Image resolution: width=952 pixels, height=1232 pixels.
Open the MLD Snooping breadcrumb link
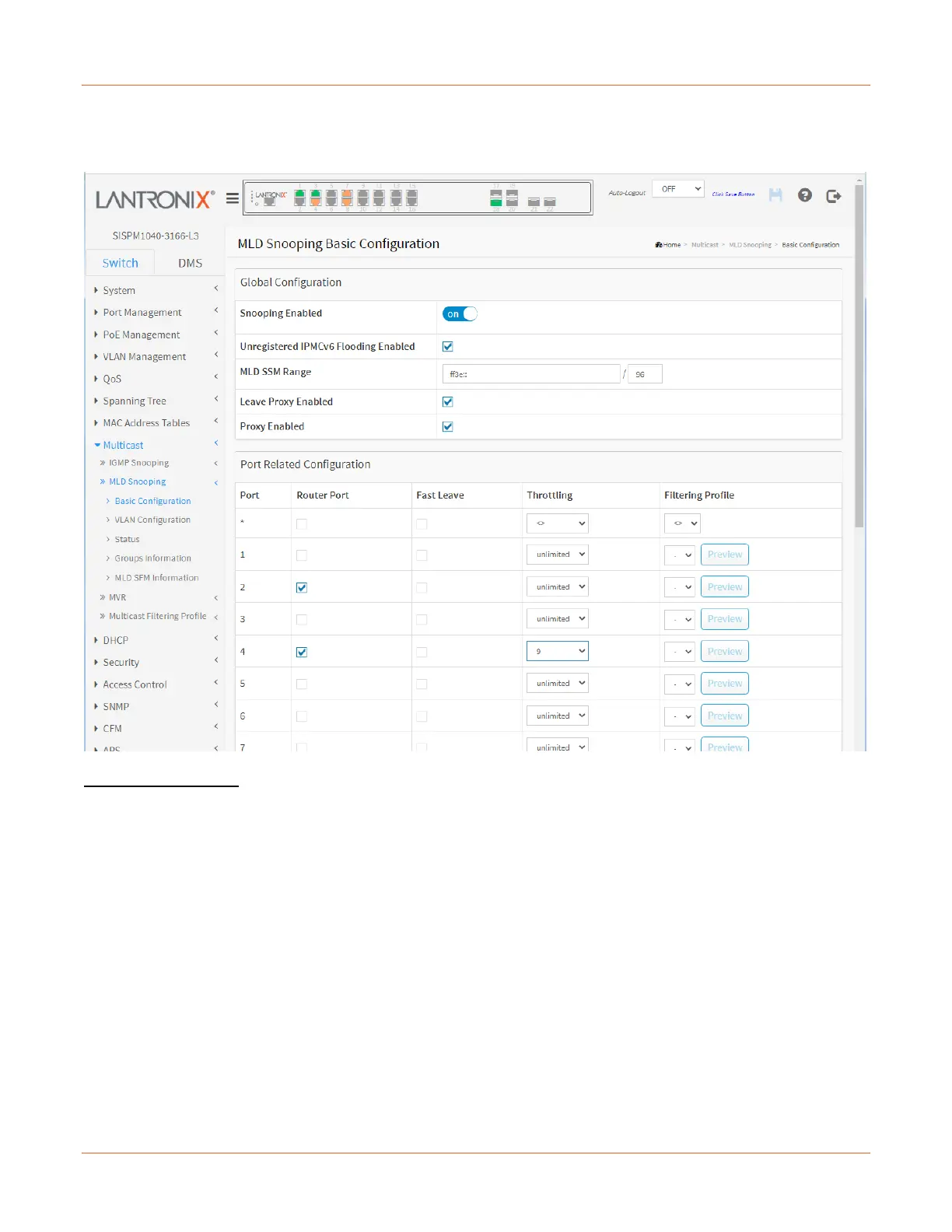tap(750, 245)
